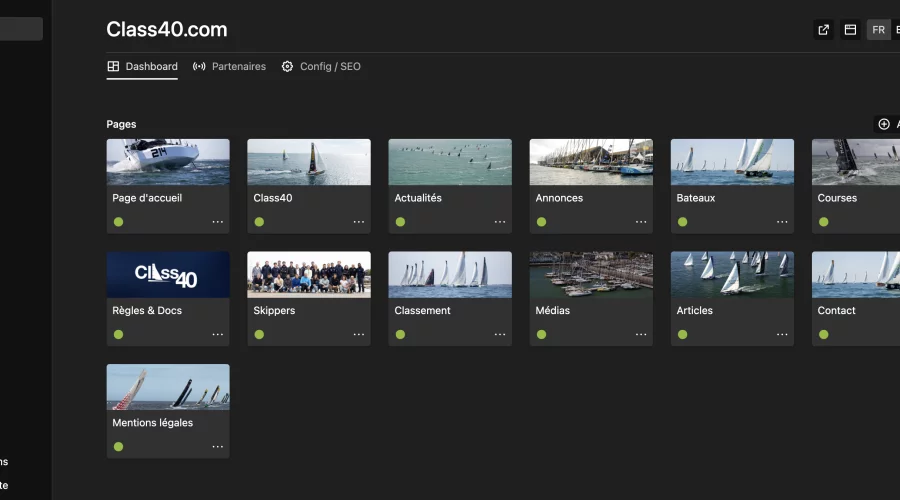This screenshot has height=500, width=900.
Task: Open more options for Class40 page
Action: [x=359, y=222]
